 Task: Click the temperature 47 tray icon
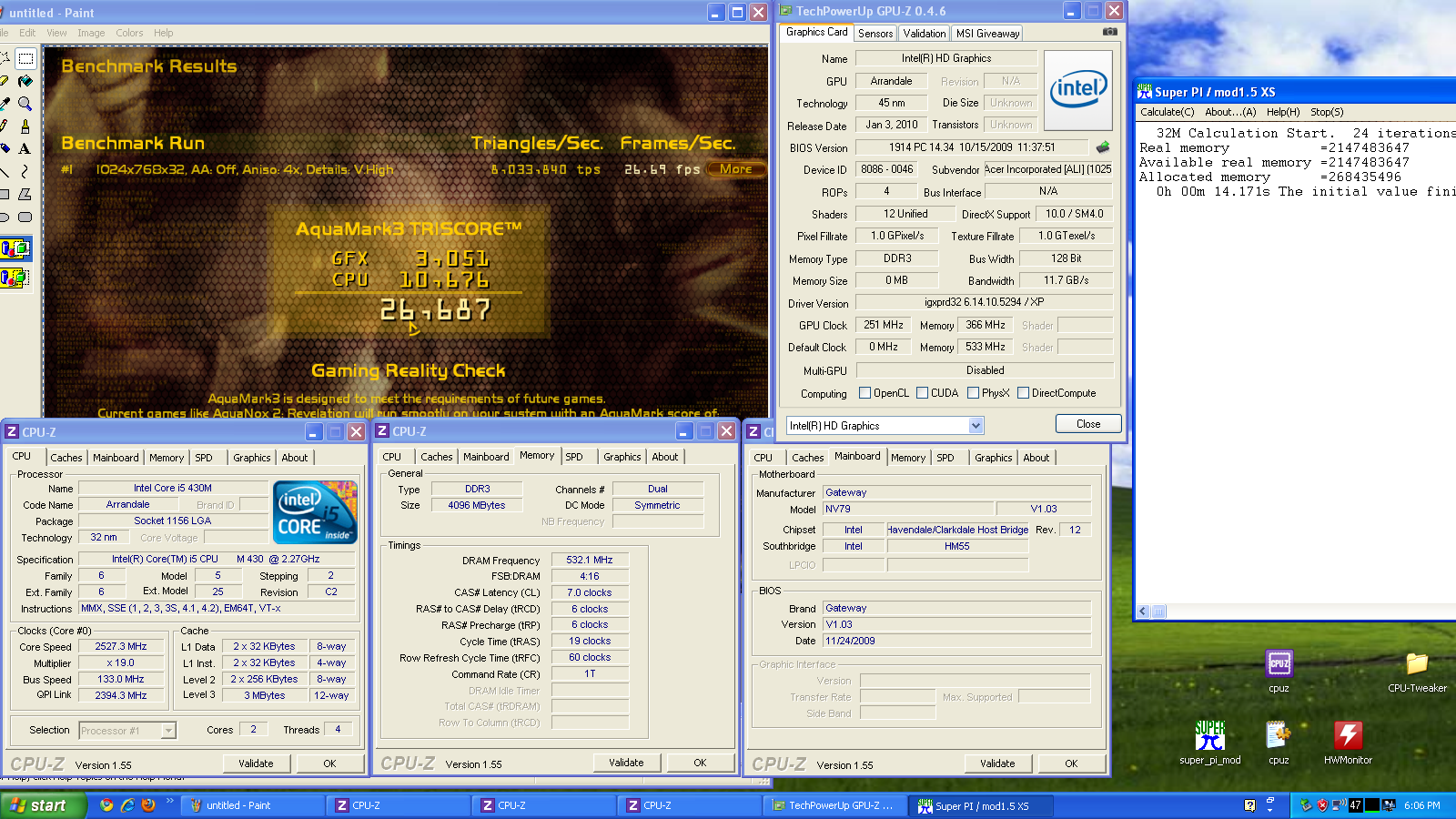click(x=1356, y=805)
